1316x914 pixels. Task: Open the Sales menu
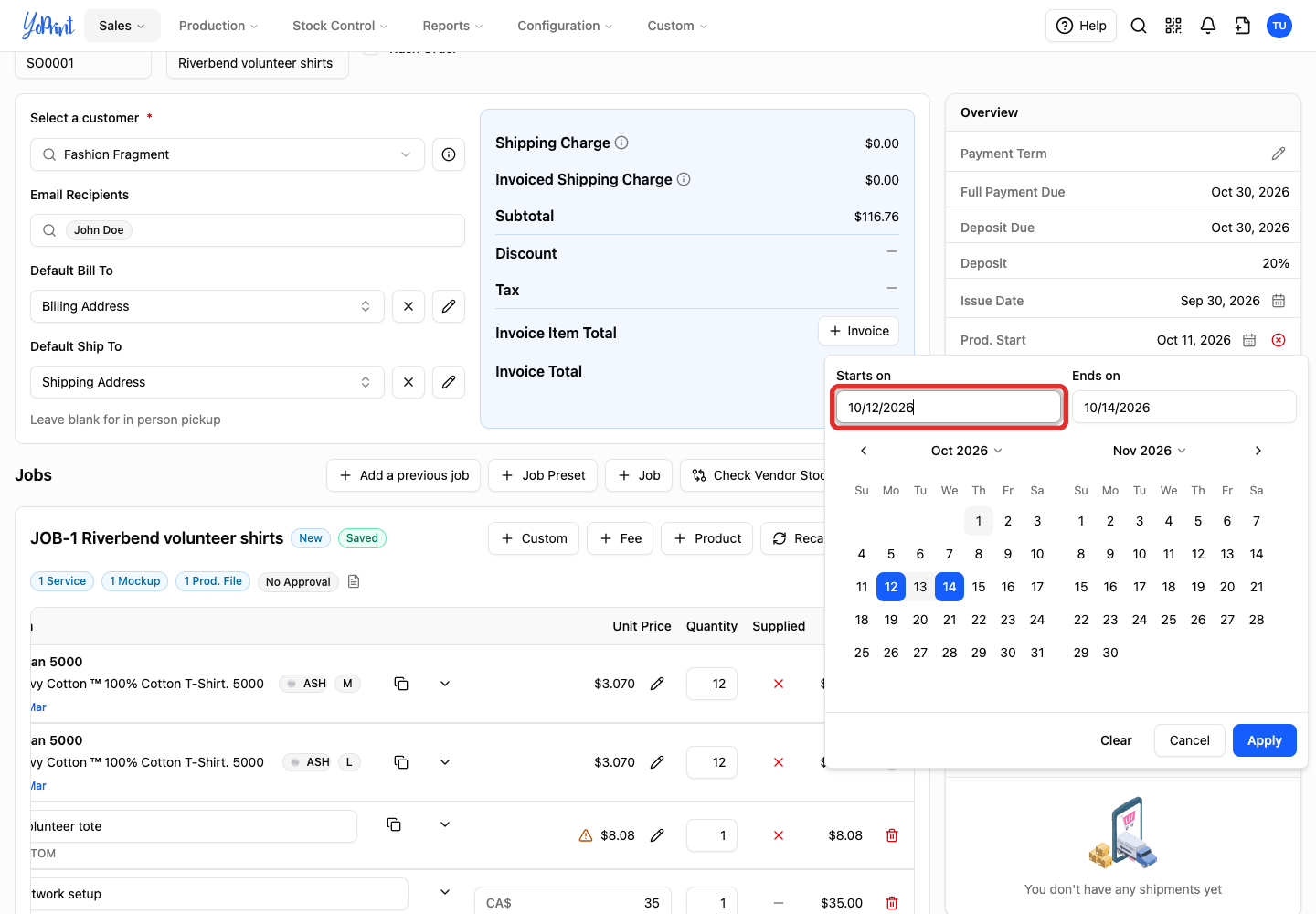tap(122, 26)
